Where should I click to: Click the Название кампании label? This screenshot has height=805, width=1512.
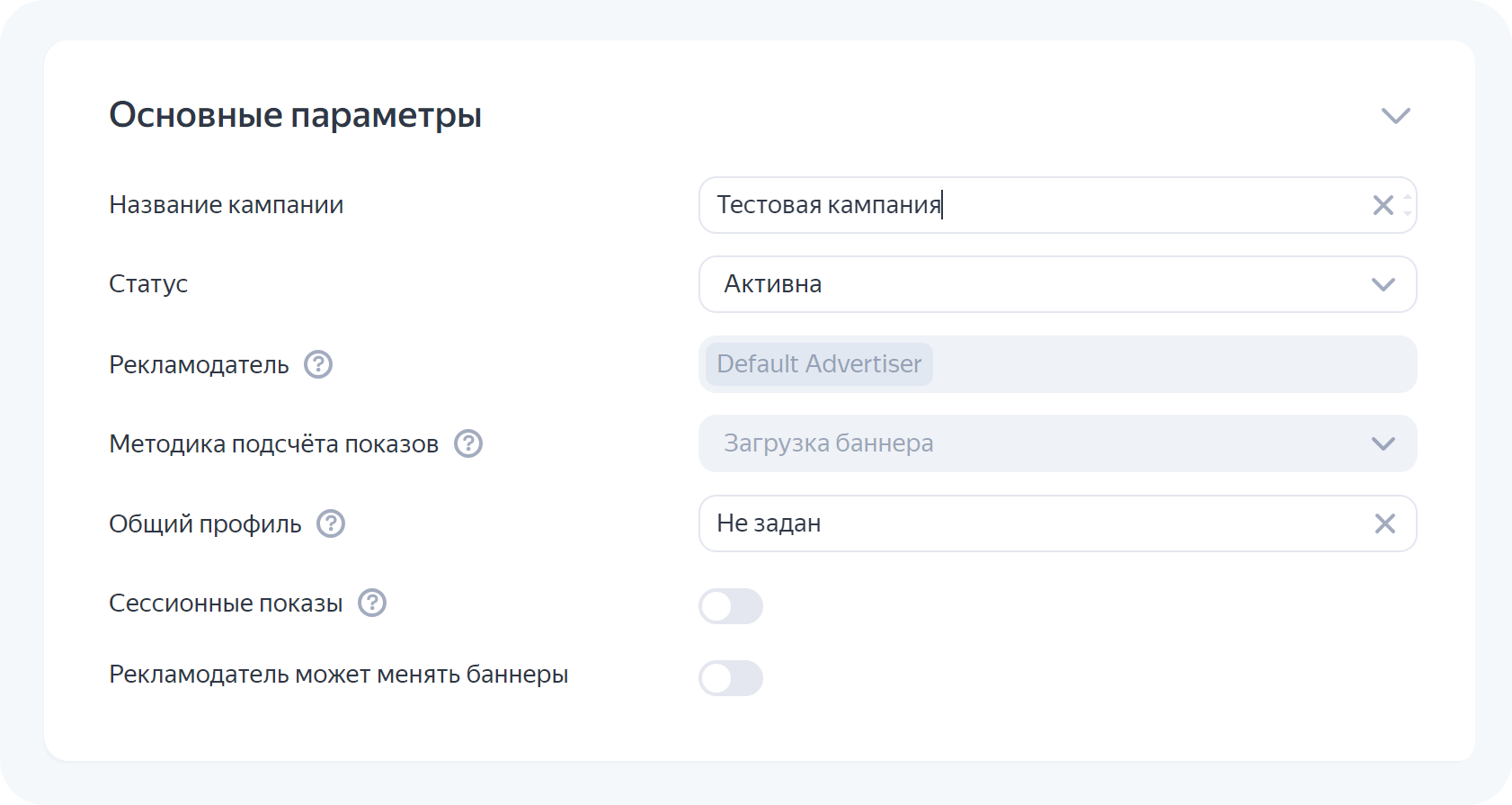[226, 205]
